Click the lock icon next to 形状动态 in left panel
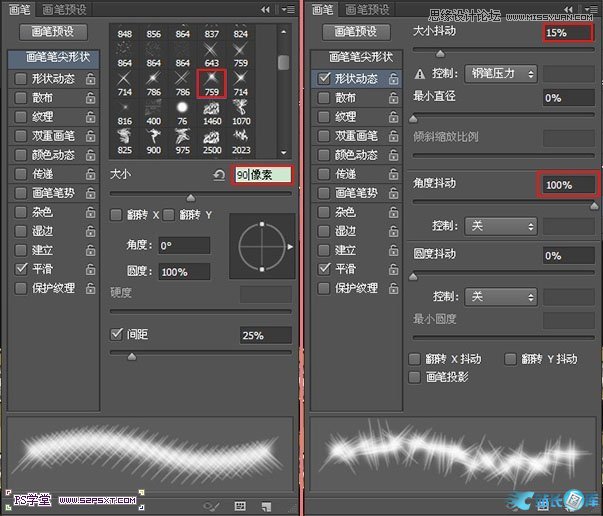 (90, 79)
